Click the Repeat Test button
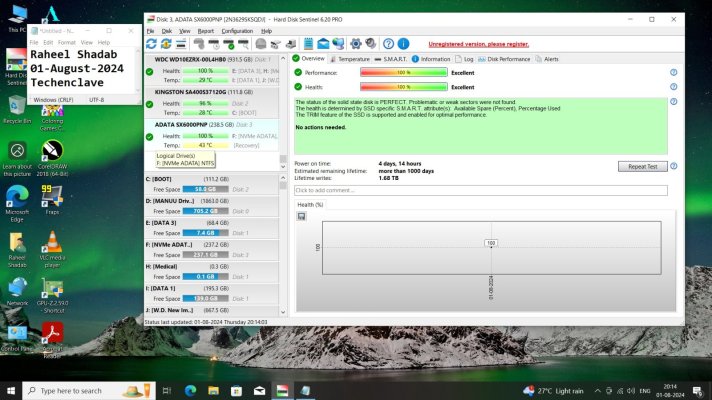 (x=643, y=167)
